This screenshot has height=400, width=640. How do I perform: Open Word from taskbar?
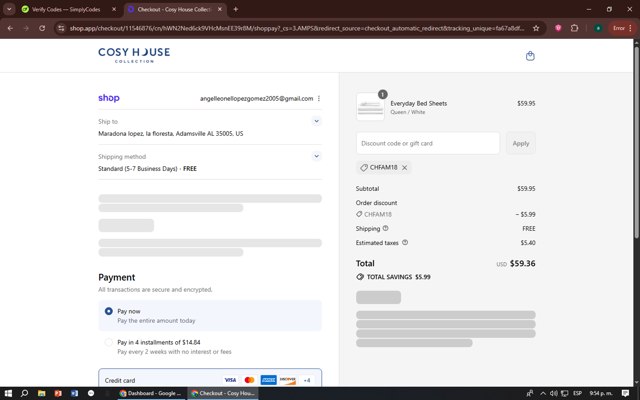pyautogui.click(x=74, y=393)
